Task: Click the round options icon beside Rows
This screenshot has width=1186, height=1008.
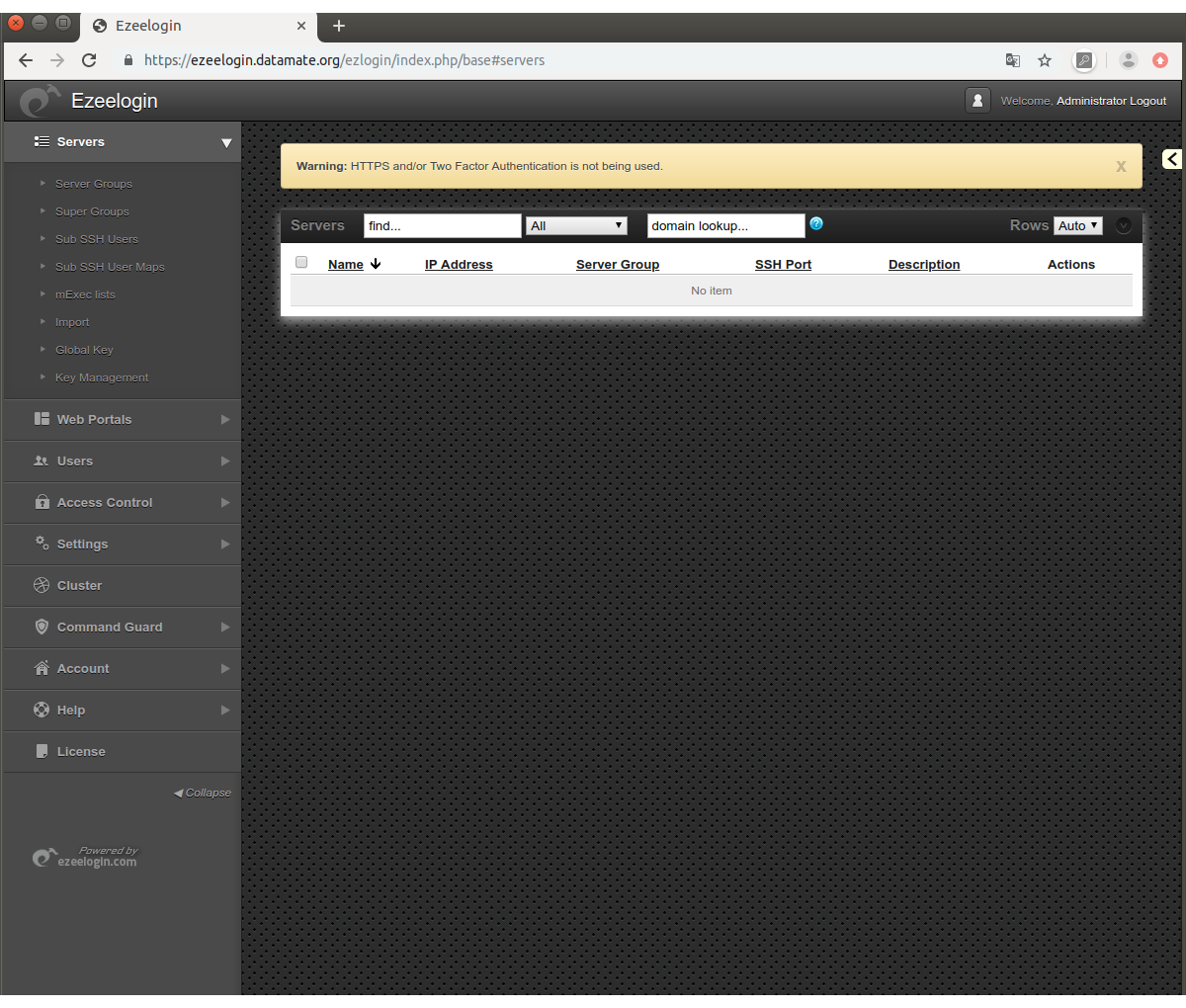Action: coord(1123,225)
